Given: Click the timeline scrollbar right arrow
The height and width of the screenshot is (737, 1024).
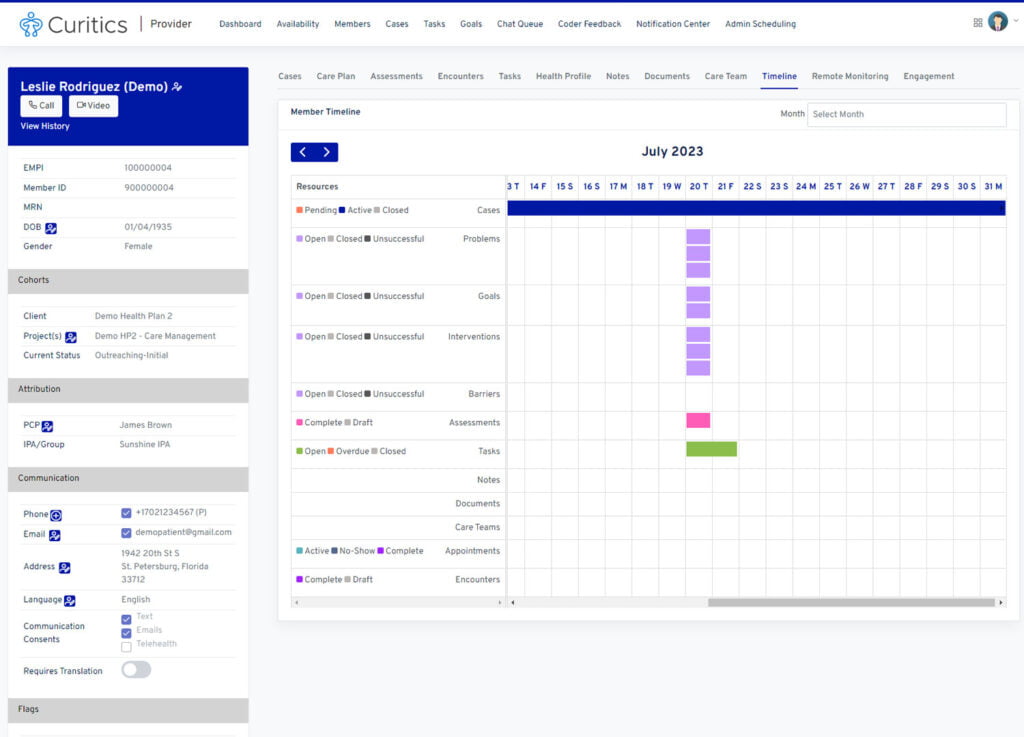Looking at the screenshot, I should [x=1000, y=603].
